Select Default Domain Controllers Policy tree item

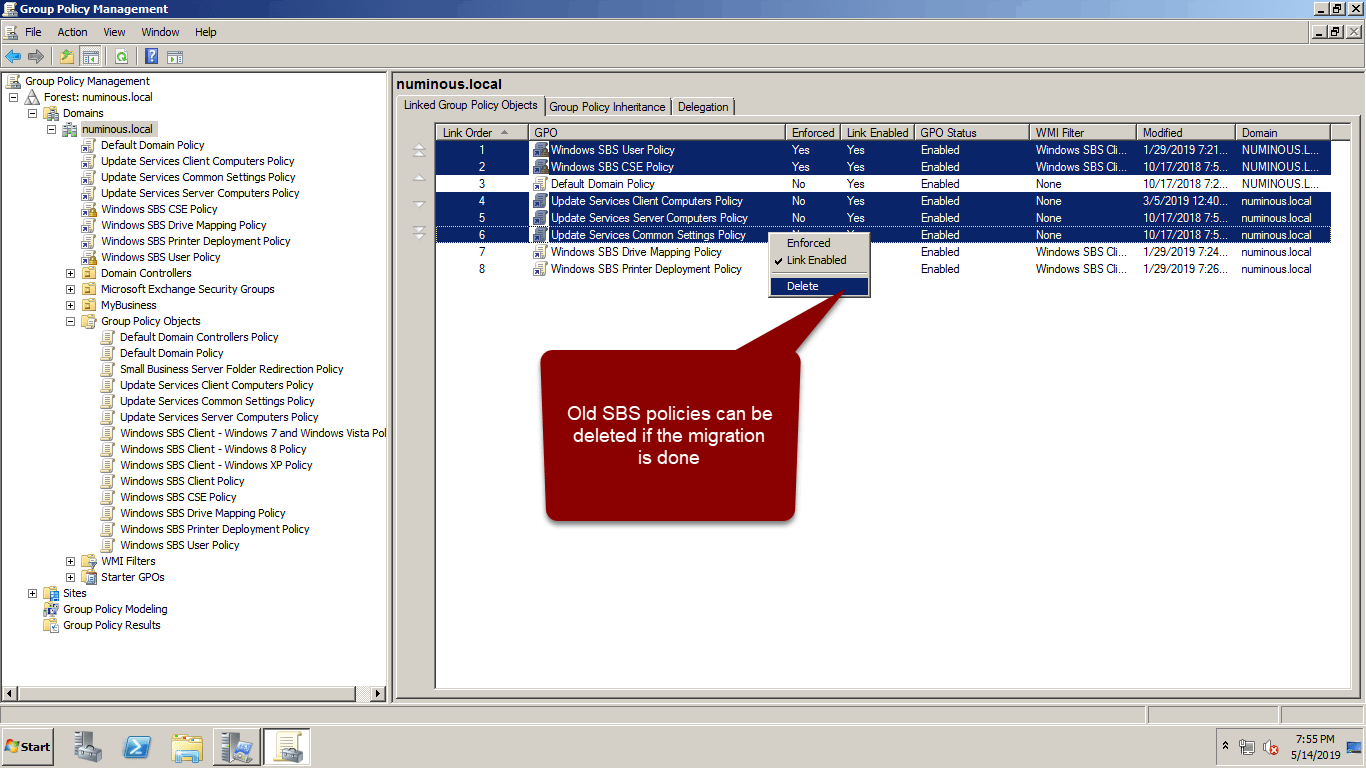199,337
